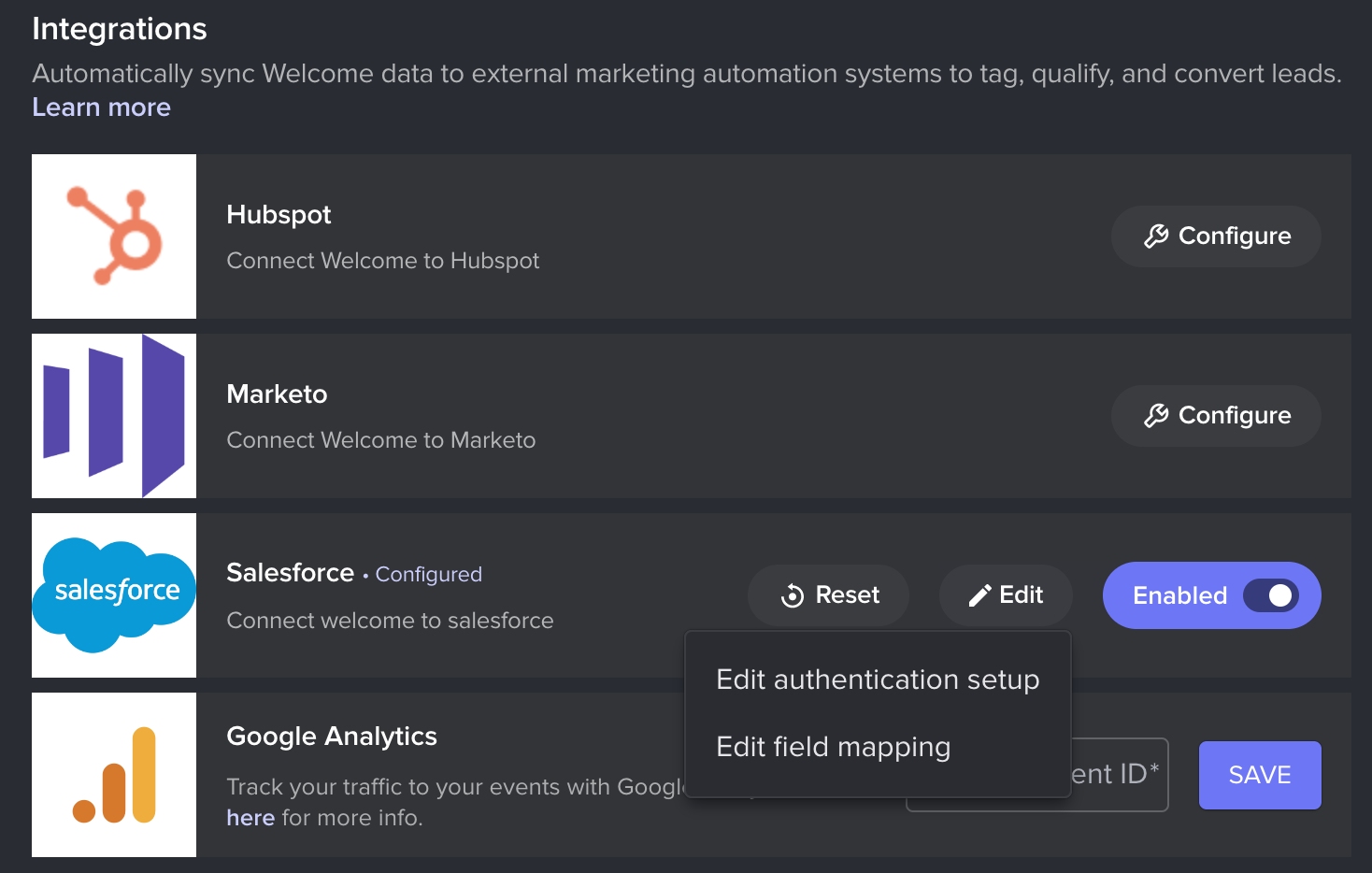Click wrench icon in Hubspot Configure button
This screenshot has width=1372, height=873.
pyautogui.click(x=1156, y=236)
